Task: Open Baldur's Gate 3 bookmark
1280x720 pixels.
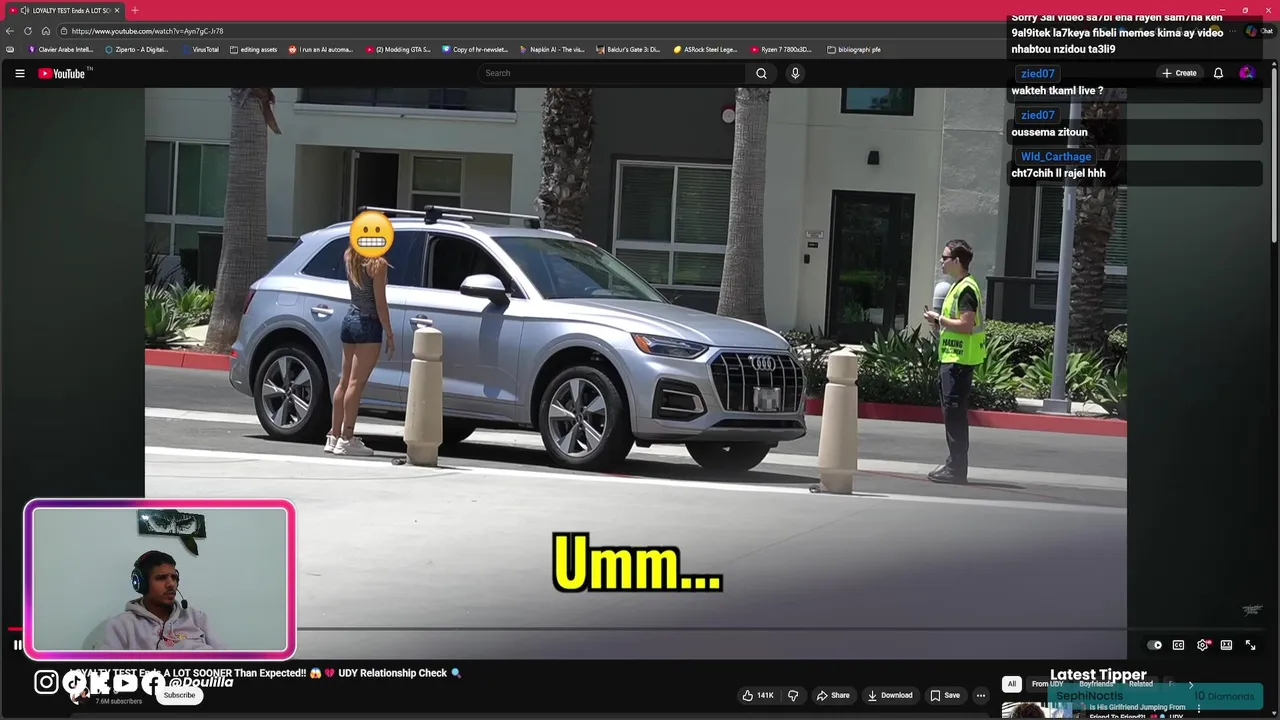Action: coord(629,49)
